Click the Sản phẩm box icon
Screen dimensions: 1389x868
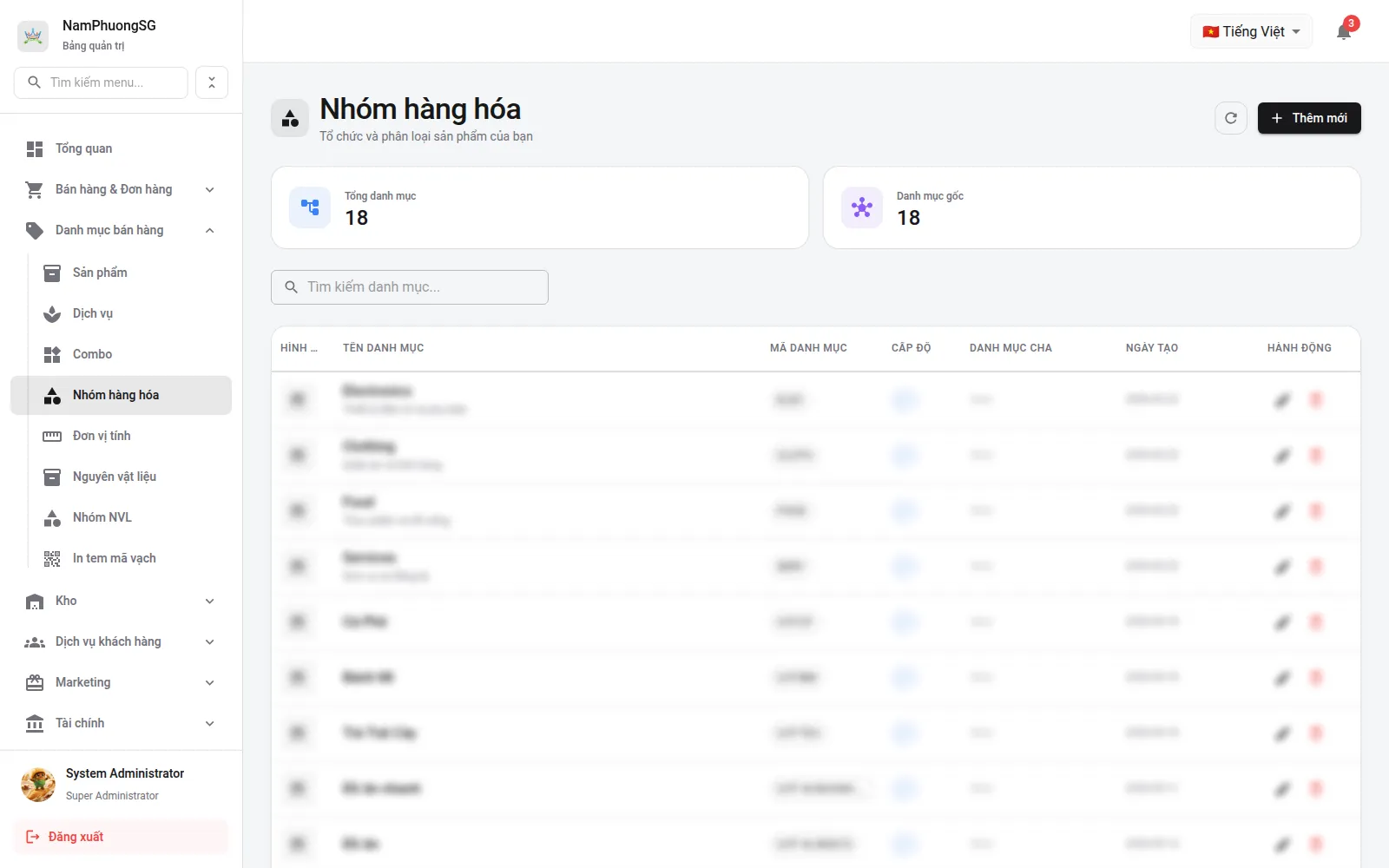point(52,273)
